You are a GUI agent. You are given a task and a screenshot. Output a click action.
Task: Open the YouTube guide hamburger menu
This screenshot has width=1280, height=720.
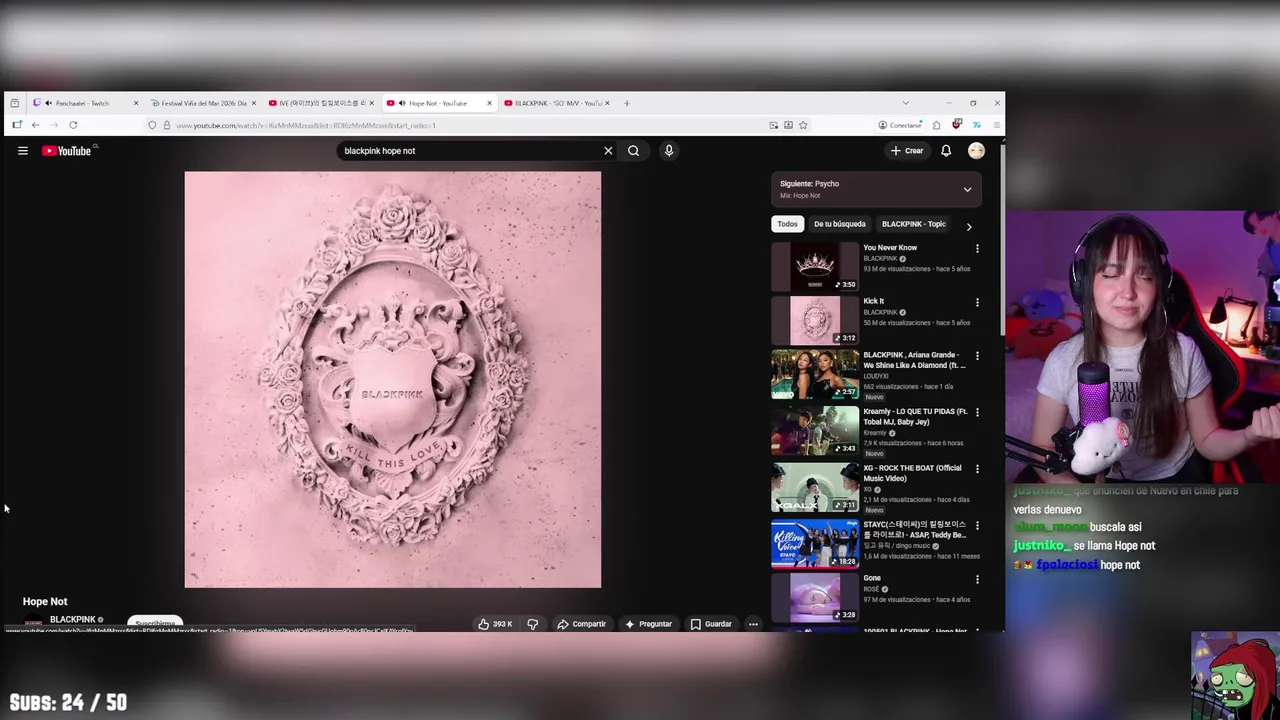click(22, 151)
